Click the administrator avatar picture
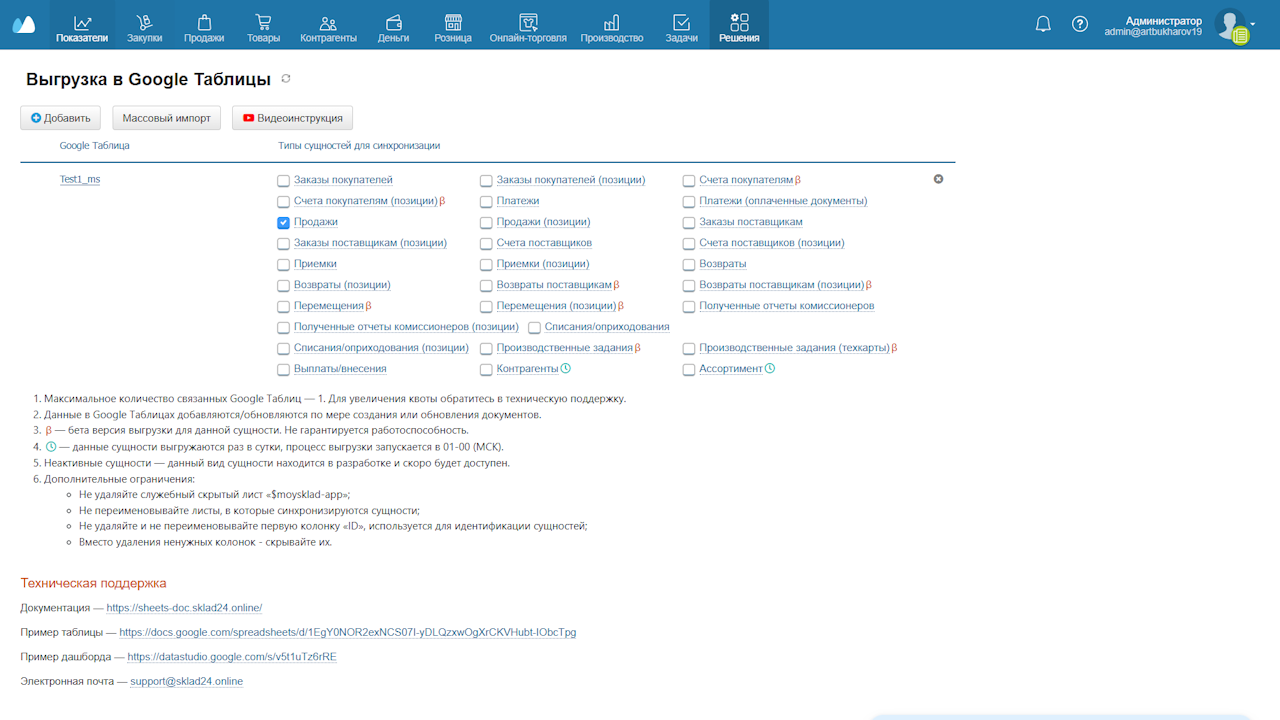The image size is (1280, 720). tap(1230, 24)
